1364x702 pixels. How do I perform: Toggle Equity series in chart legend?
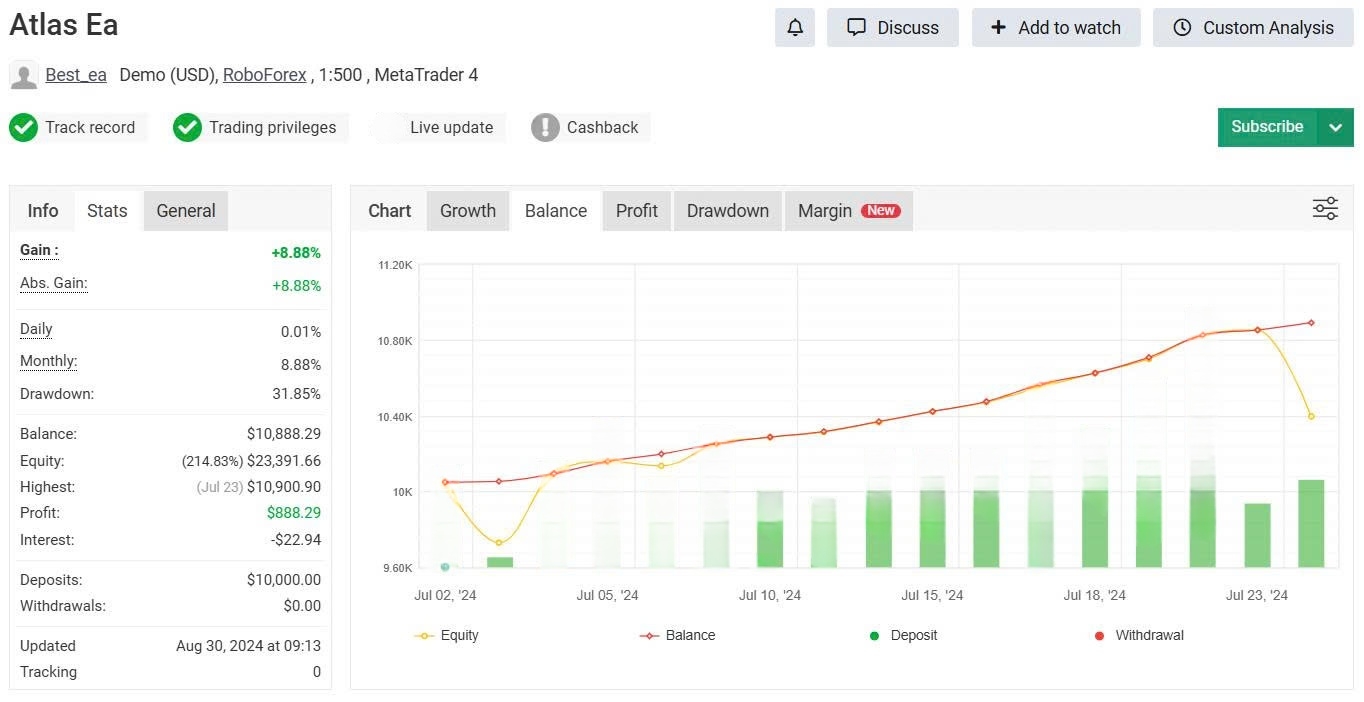point(447,635)
